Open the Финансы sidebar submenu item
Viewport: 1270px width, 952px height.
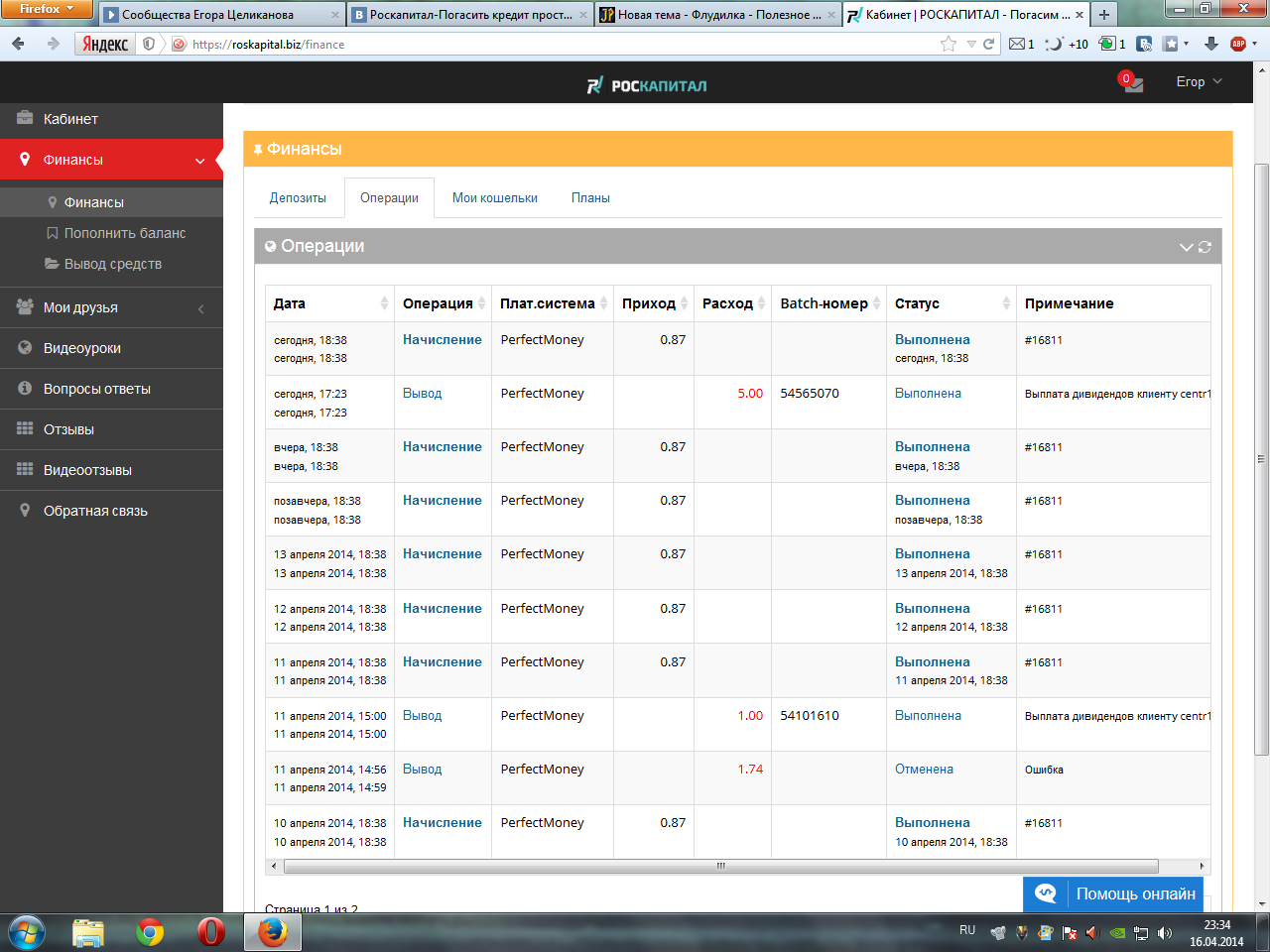pos(111,202)
